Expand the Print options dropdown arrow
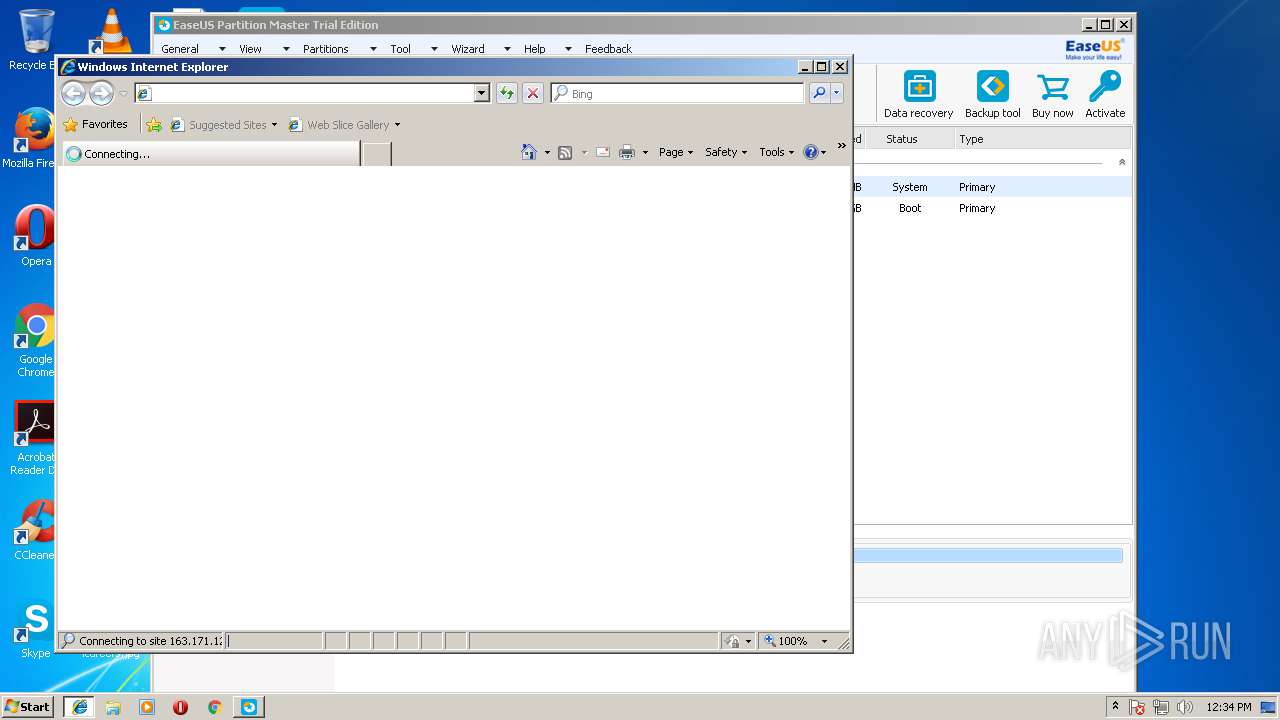This screenshot has height=720, width=1280. [645, 152]
